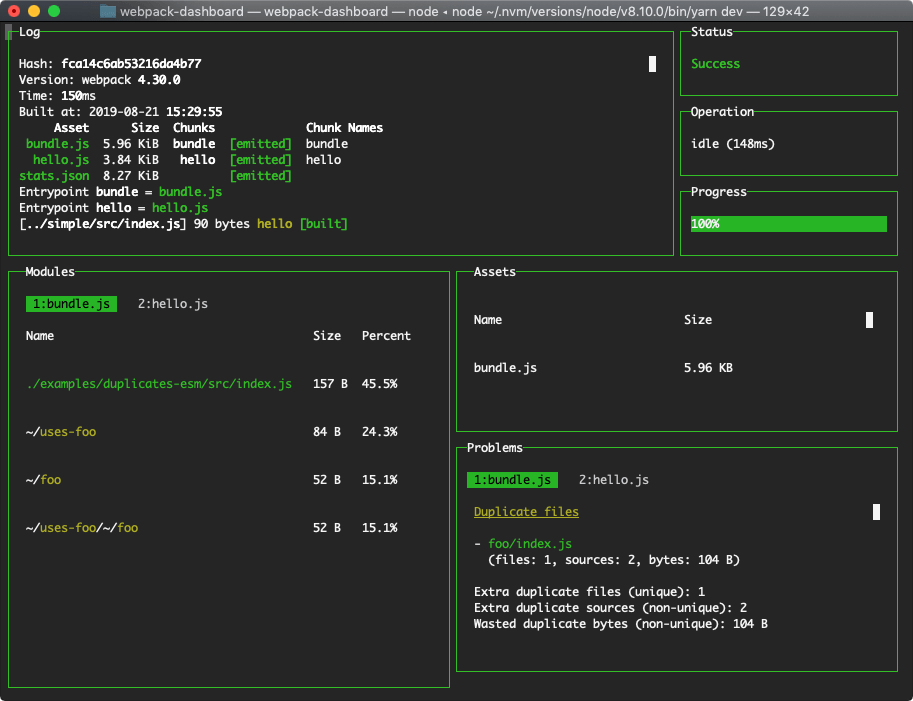Click the ~/uses-foo module entry

pos(61,431)
